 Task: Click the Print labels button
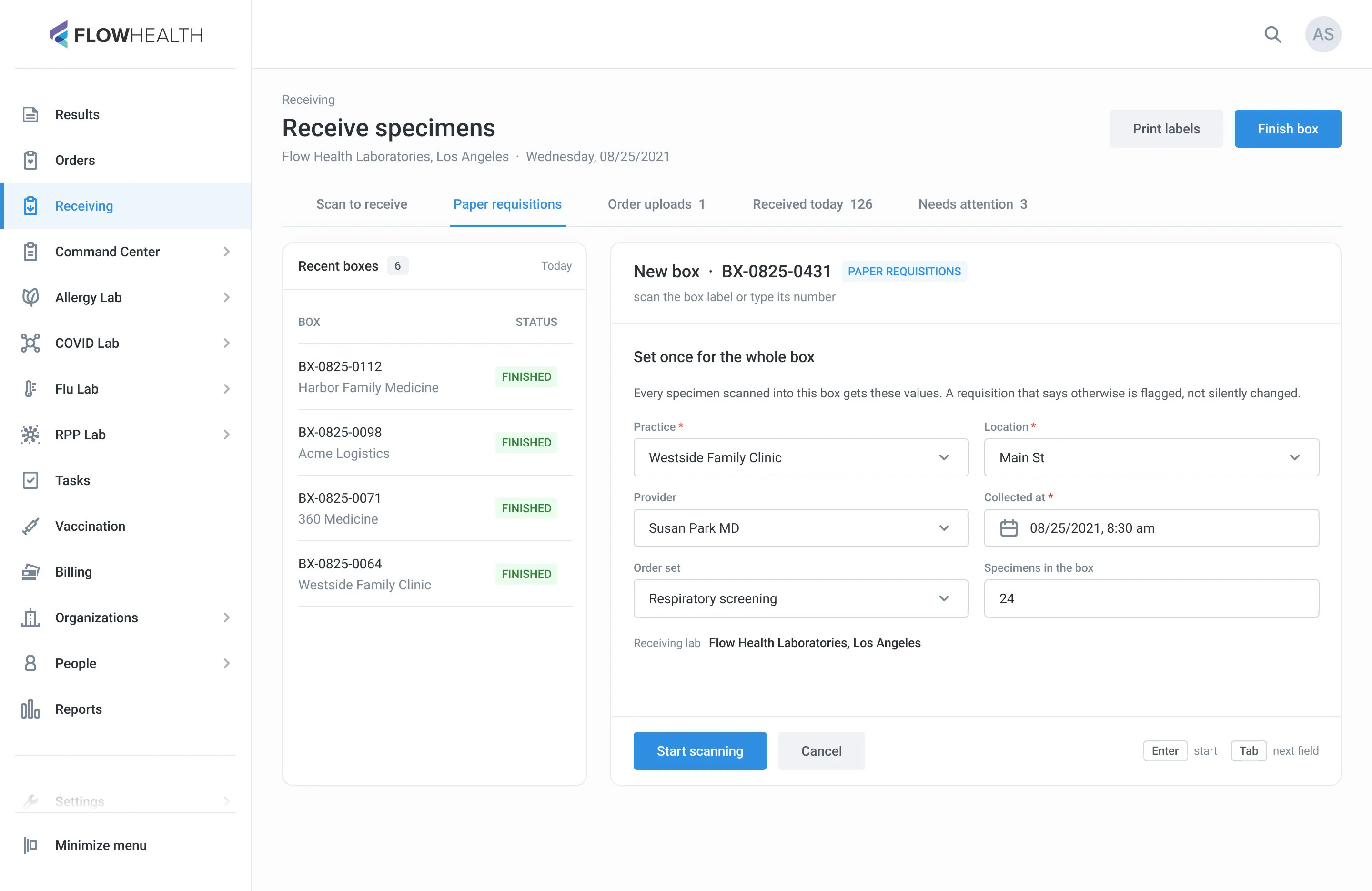(x=1166, y=129)
